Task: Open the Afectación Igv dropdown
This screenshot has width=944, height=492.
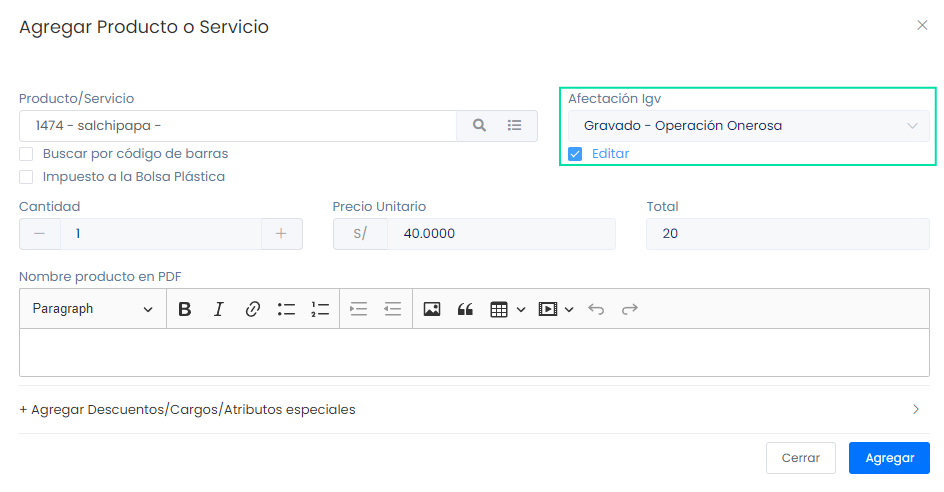Action: (748, 126)
